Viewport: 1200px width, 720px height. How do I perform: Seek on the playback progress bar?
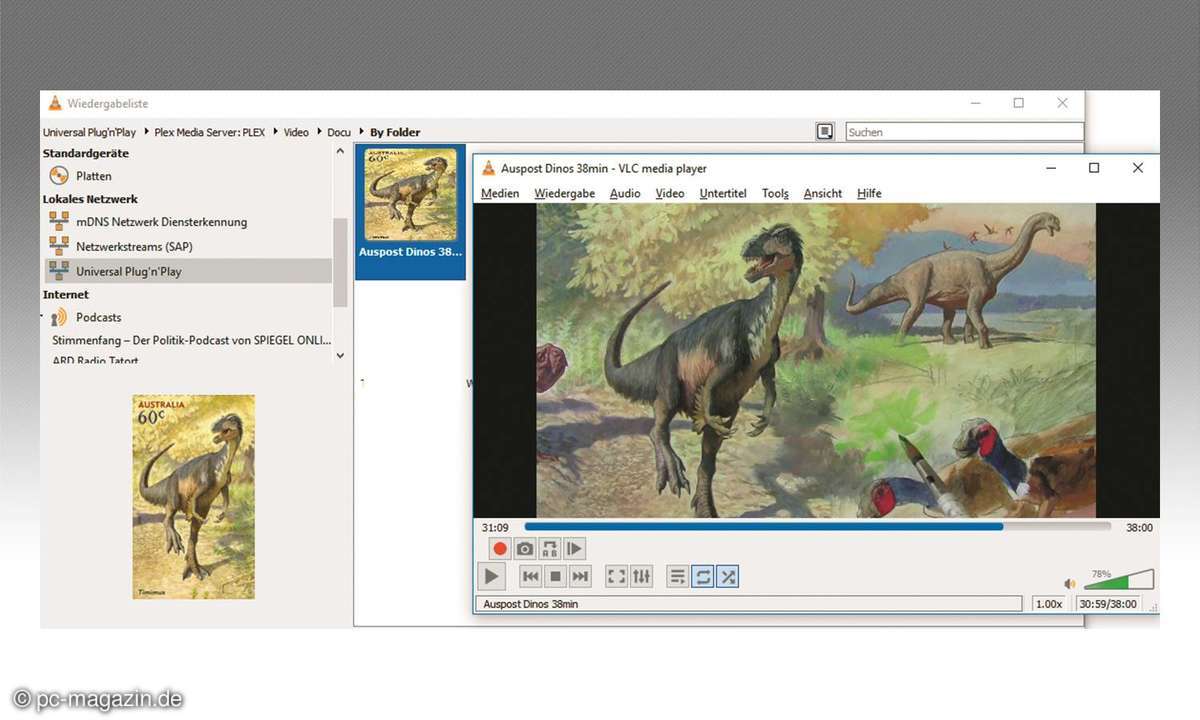[817, 527]
